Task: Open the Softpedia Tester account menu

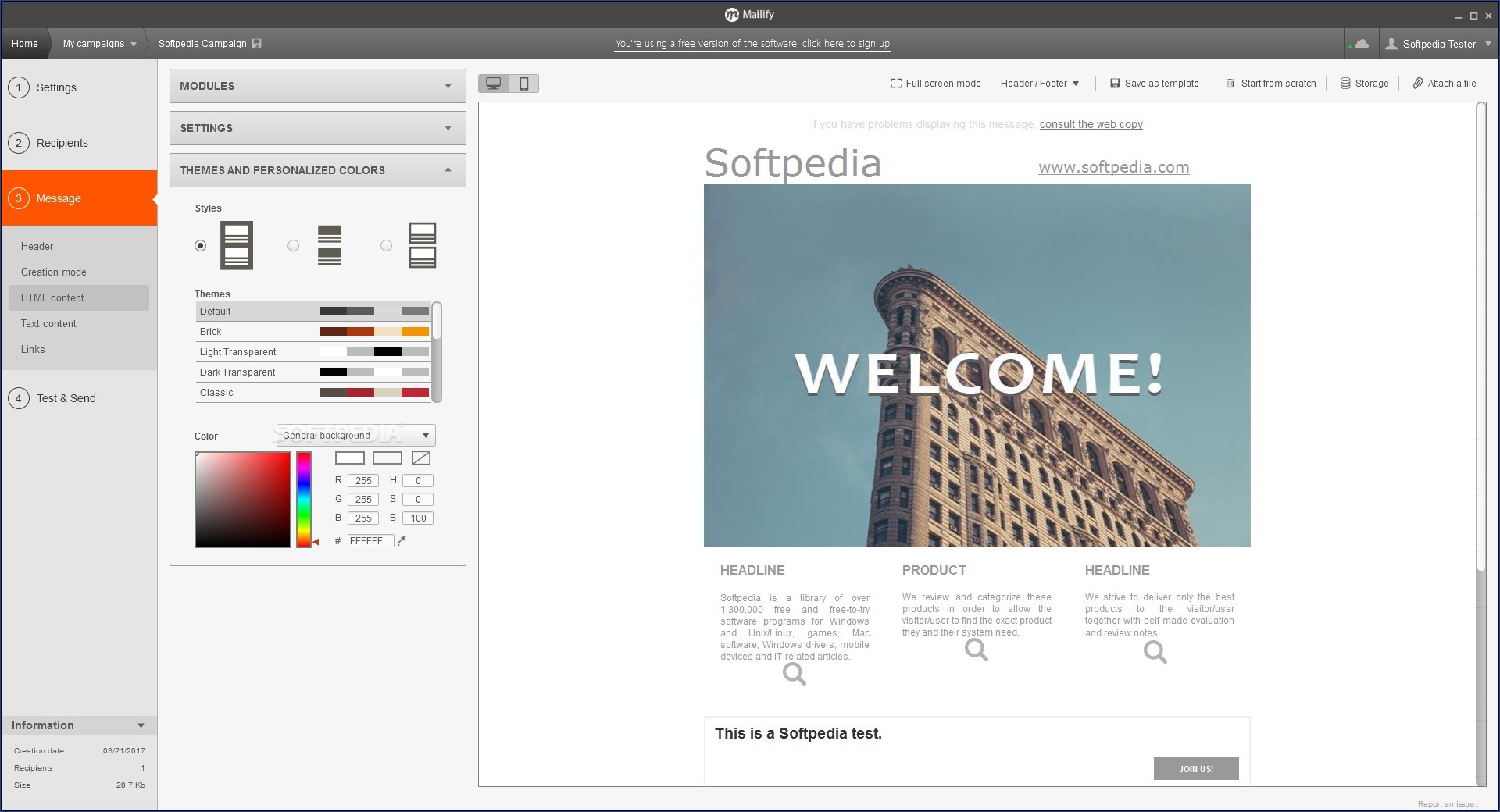Action: click(x=1439, y=44)
